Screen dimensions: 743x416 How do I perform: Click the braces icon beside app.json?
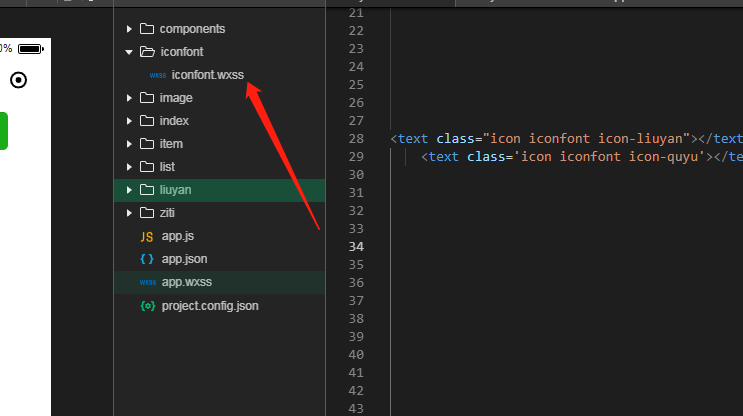[x=147, y=259]
